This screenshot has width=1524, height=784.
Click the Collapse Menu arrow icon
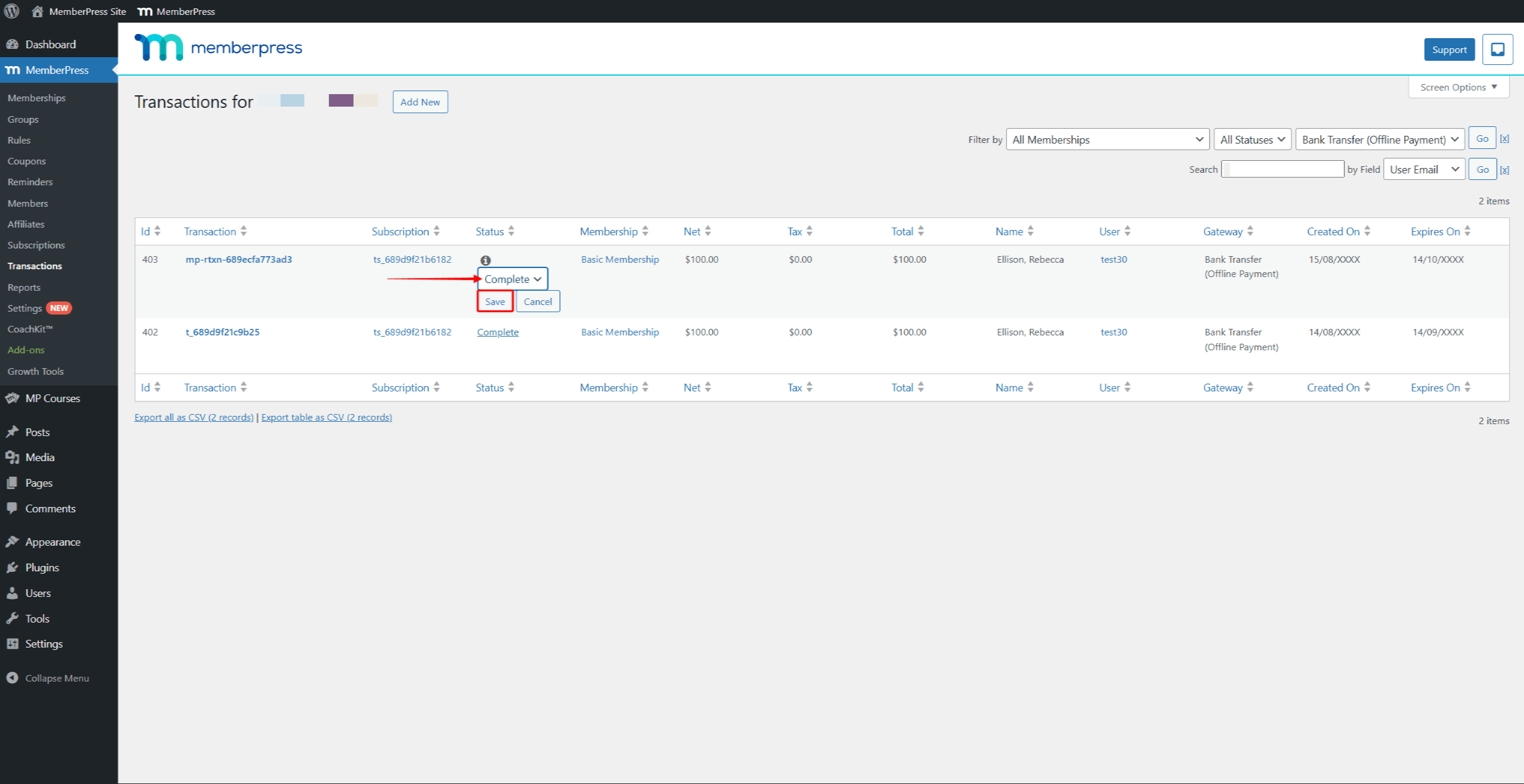pos(12,678)
